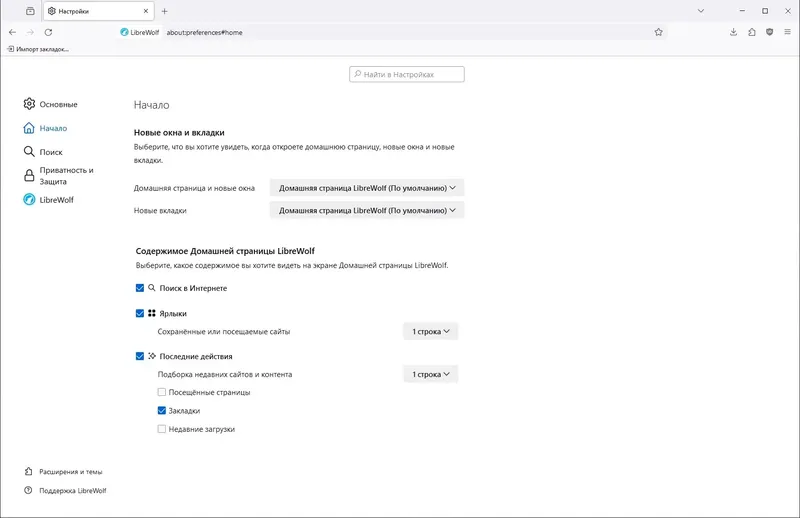Click the Новые окна и вкладки heading

pyautogui.click(x=179, y=132)
